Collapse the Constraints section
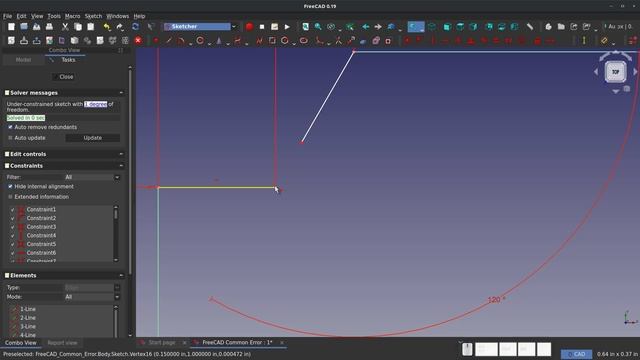640x360 pixels. [121, 166]
